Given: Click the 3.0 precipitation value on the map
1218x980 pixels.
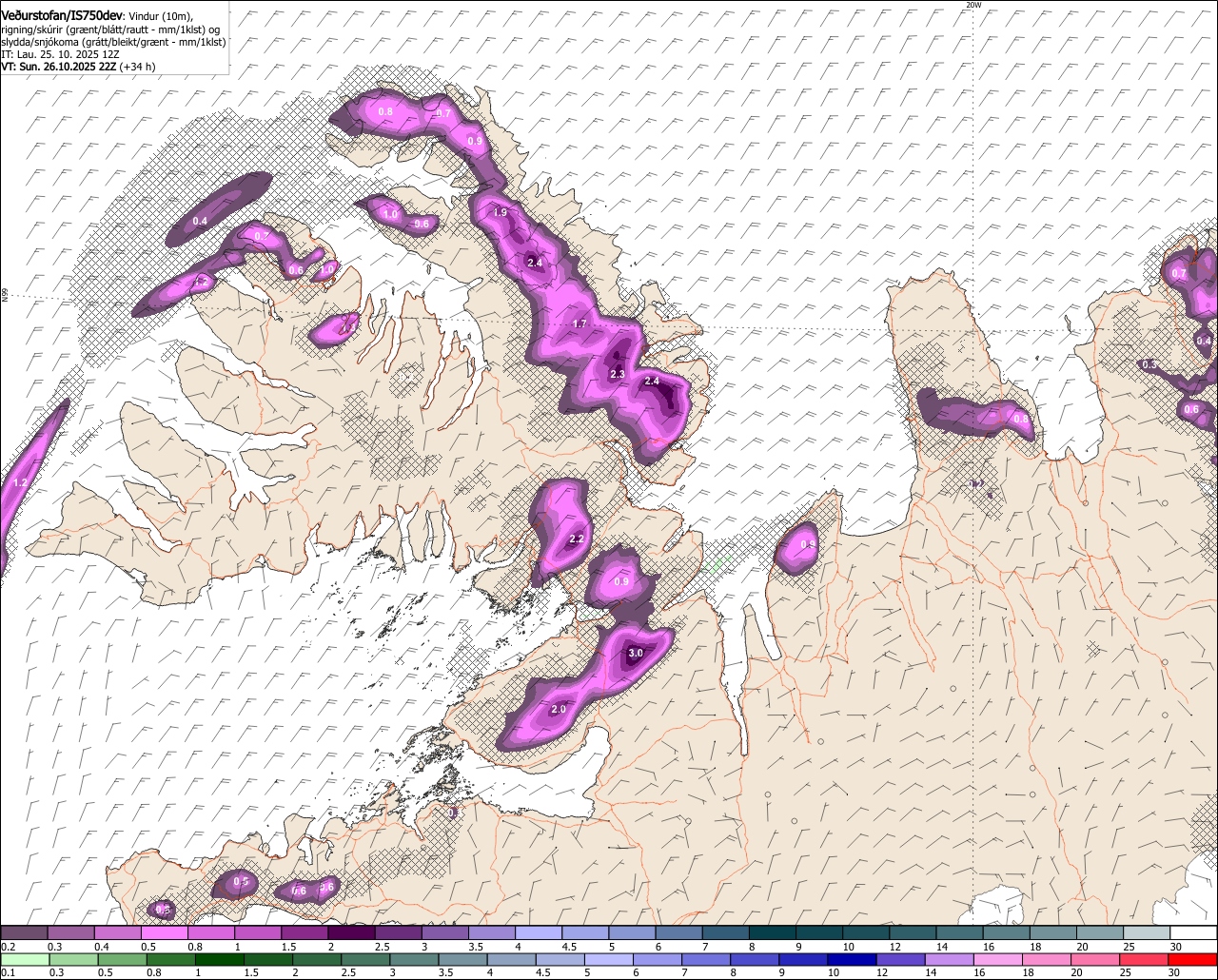Looking at the screenshot, I should click(636, 654).
